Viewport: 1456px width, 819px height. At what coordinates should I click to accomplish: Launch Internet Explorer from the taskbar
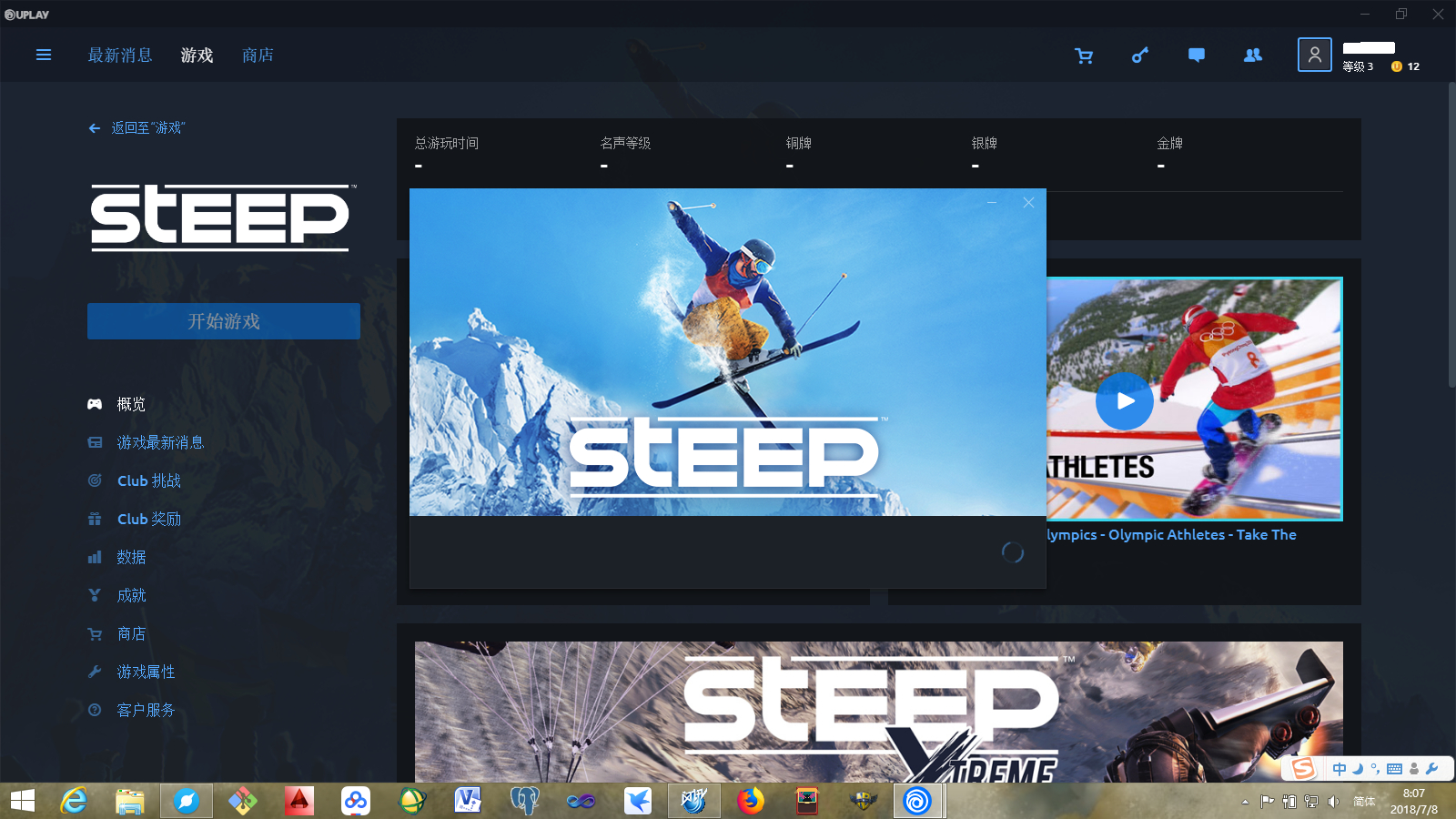click(x=74, y=801)
